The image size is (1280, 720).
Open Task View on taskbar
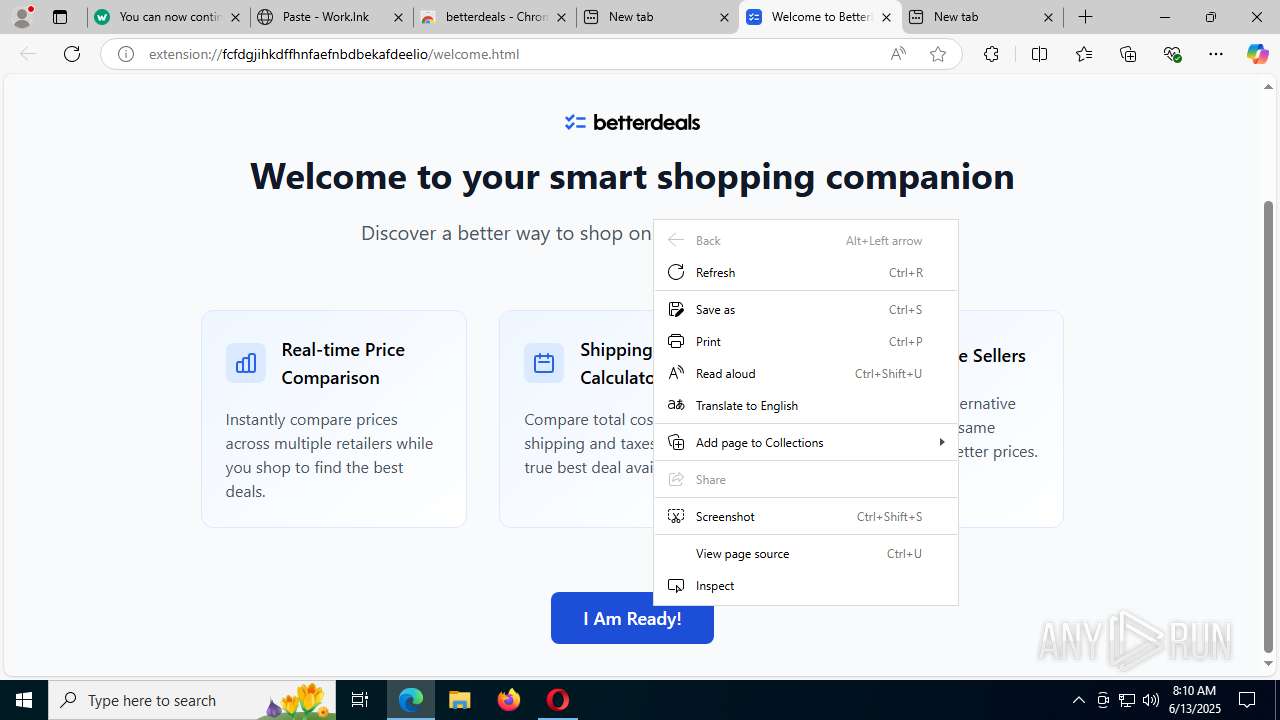coord(360,700)
